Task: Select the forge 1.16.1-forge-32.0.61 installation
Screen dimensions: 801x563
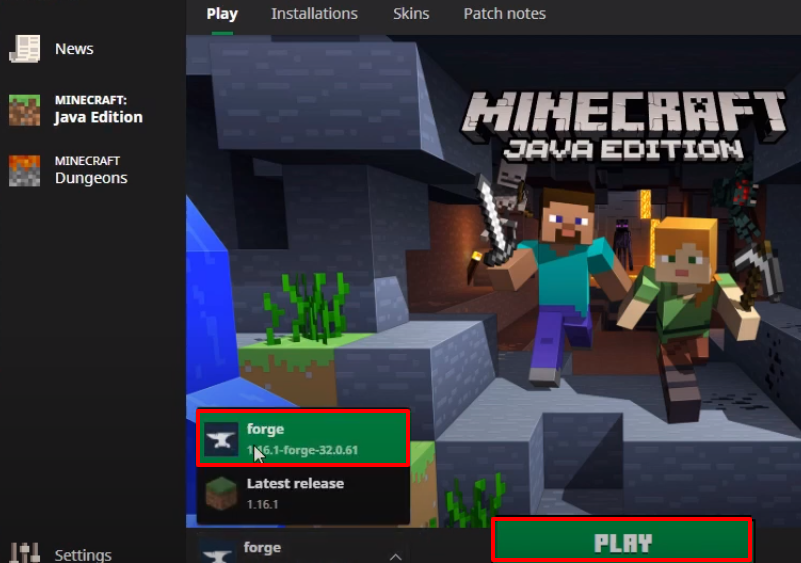Action: 303,438
